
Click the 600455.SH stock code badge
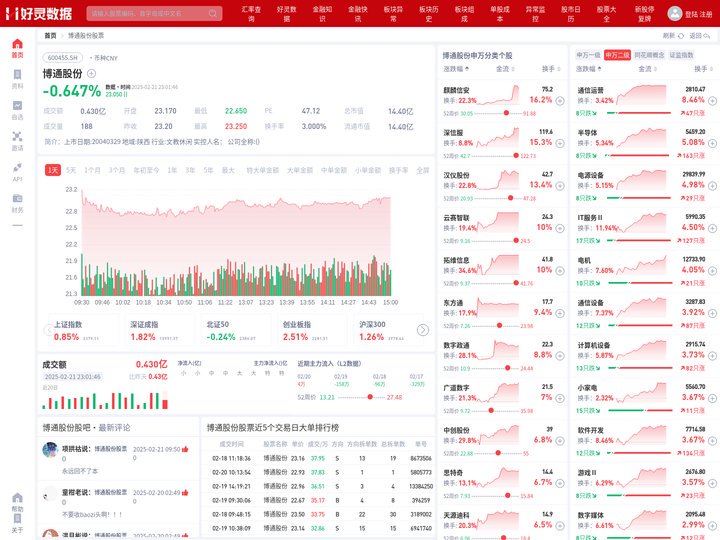[63, 58]
